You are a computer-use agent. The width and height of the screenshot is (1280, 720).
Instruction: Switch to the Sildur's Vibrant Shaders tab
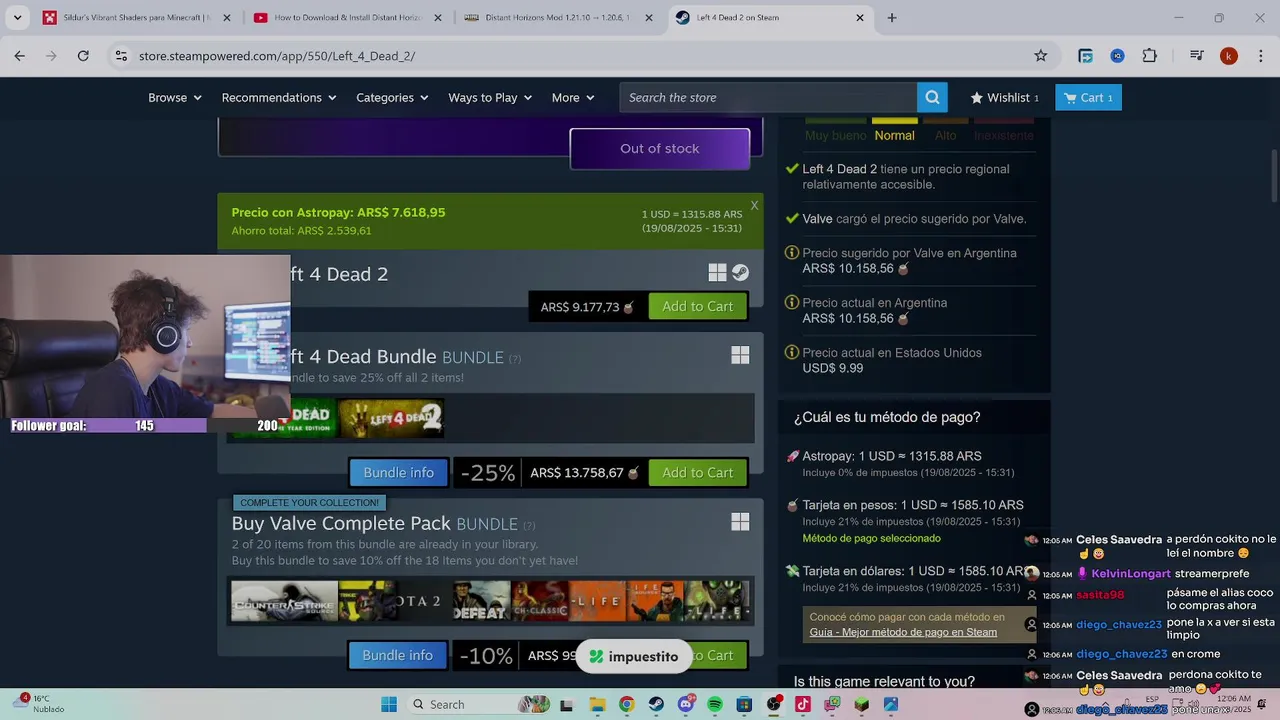click(x=137, y=17)
